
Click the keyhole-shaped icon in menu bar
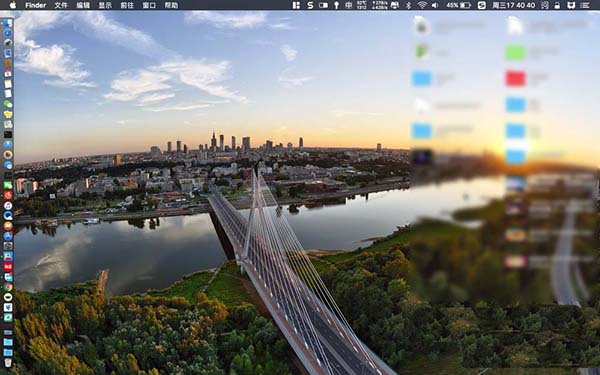[x=336, y=5]
